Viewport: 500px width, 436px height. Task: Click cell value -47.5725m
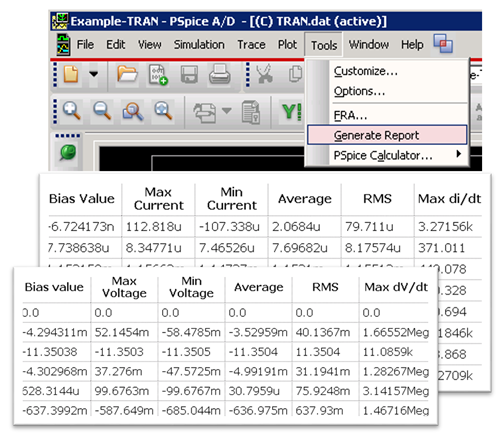click(191, 371)
